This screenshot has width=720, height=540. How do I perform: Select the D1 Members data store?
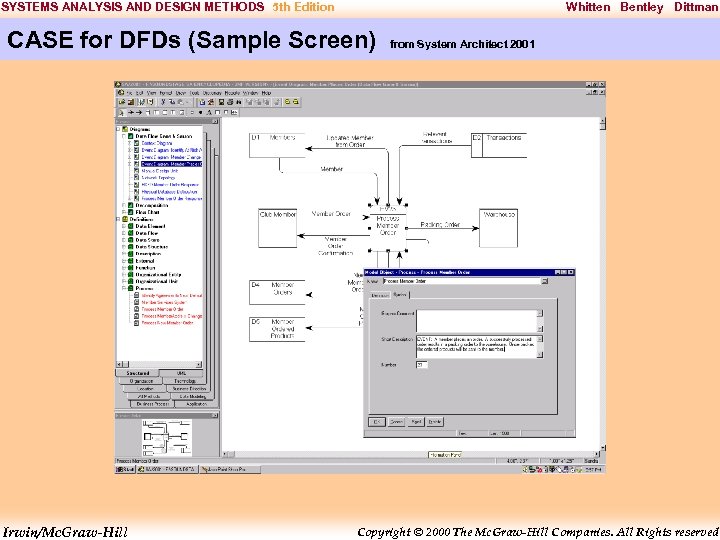pyautogui.click(x=277, y=145)
